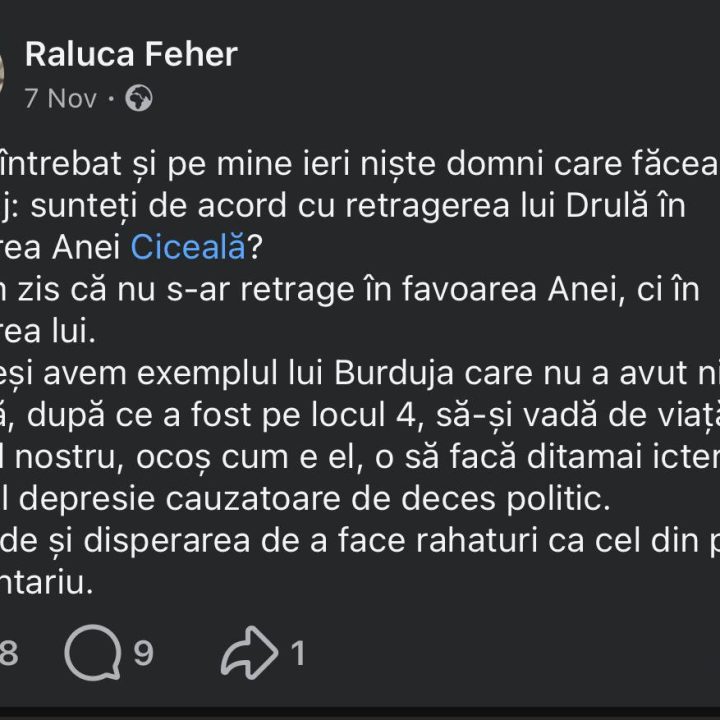Screen dimensions: 720x720
Task: Open the post via the 7 Nov timestamp
Action: pos(60,98)
